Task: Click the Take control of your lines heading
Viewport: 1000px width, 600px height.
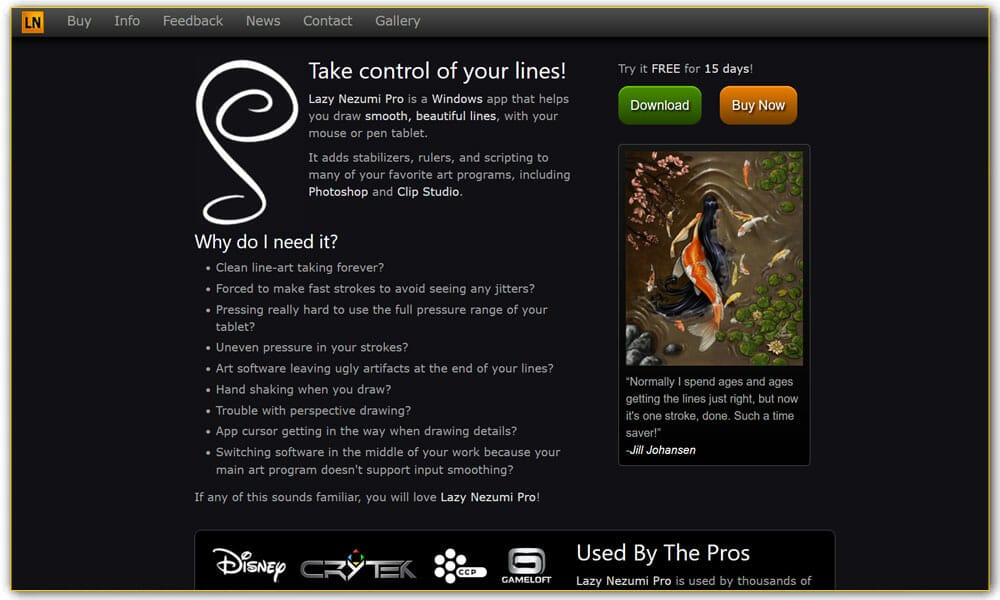Action: coord(437,71)
